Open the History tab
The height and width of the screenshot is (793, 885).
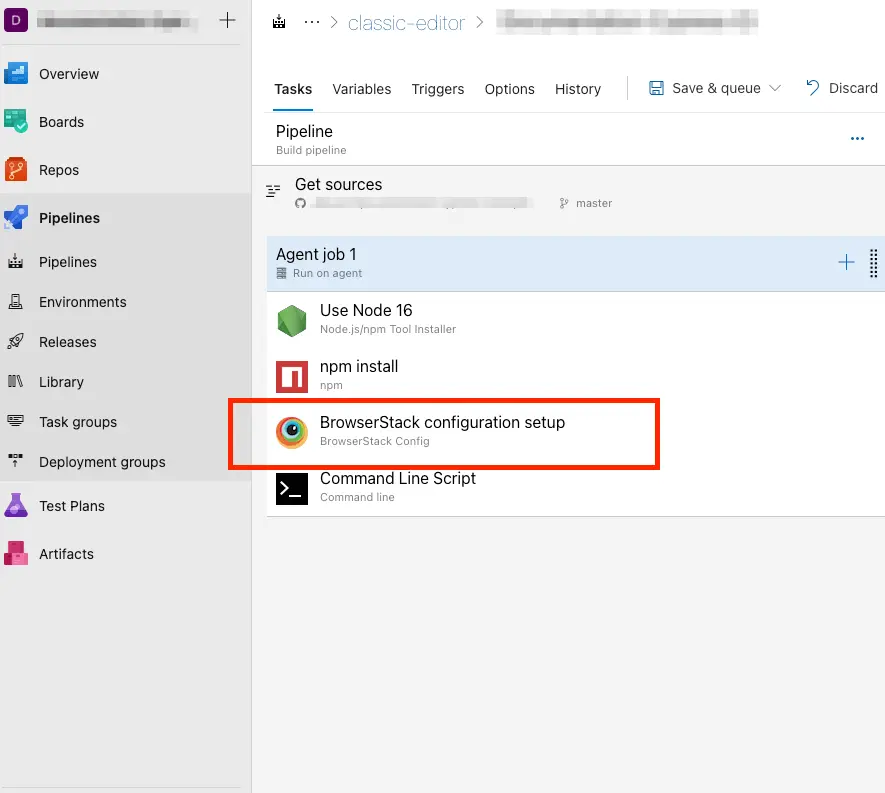point(578,89)
